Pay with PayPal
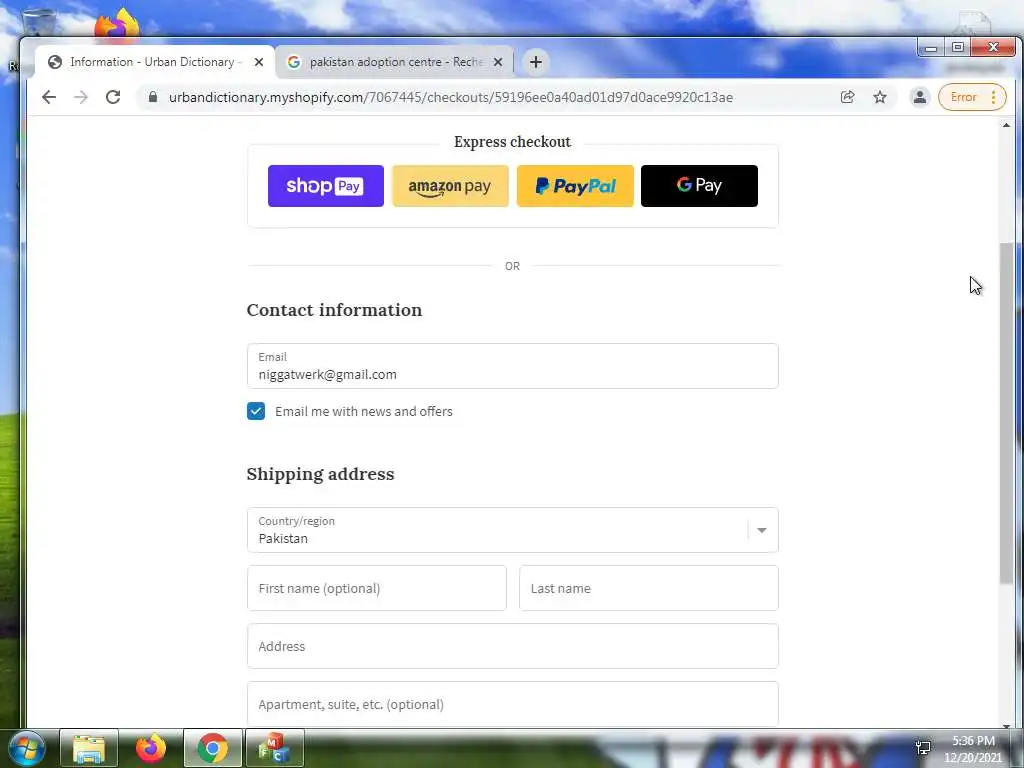Screen dimensions: 1024x768 [x=575, y=186]
